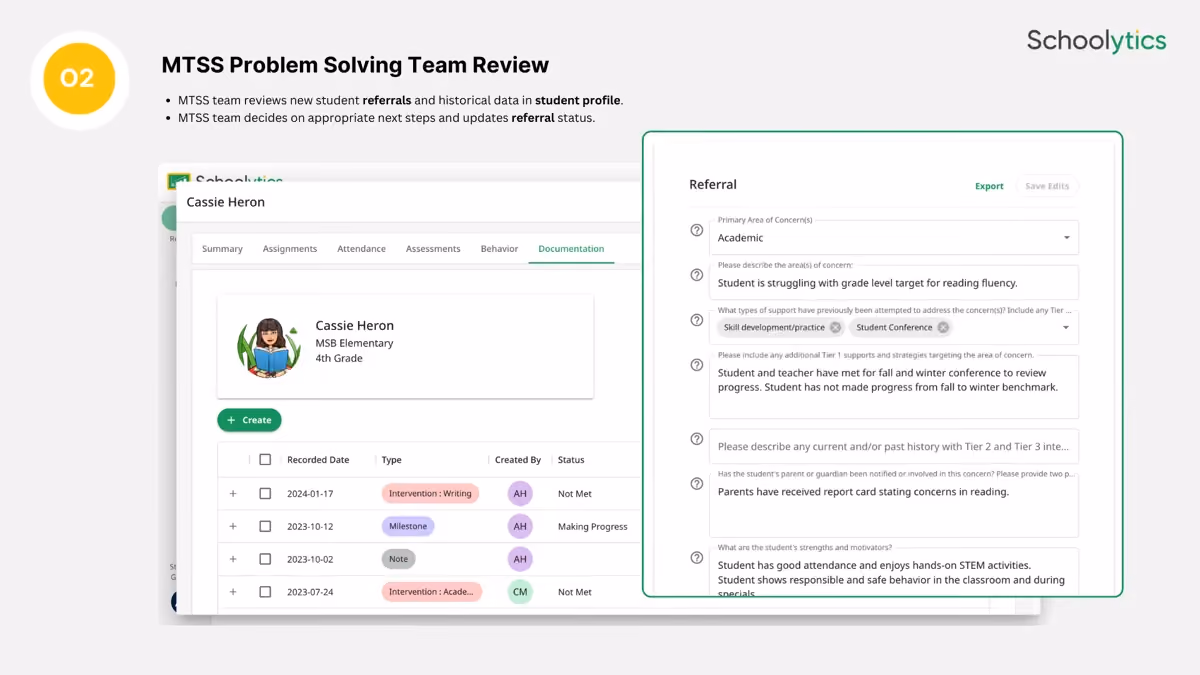Click help icon beside Tier 2 and Tier 3 history
This screenshot has height=675, width=1200.
click(697, 439)
